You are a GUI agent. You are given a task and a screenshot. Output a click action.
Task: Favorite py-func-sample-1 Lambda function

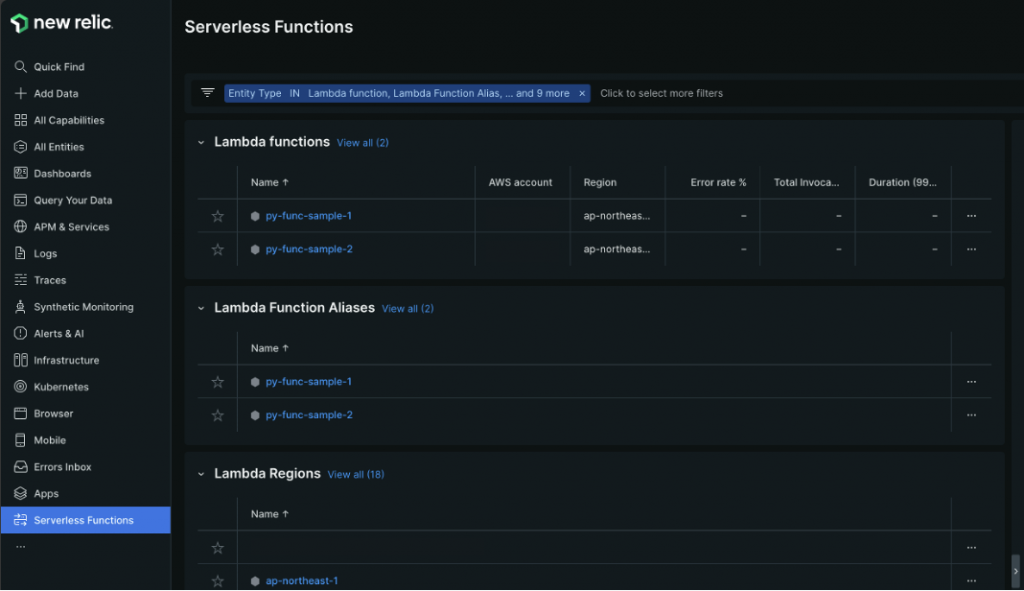pos(216,215)
